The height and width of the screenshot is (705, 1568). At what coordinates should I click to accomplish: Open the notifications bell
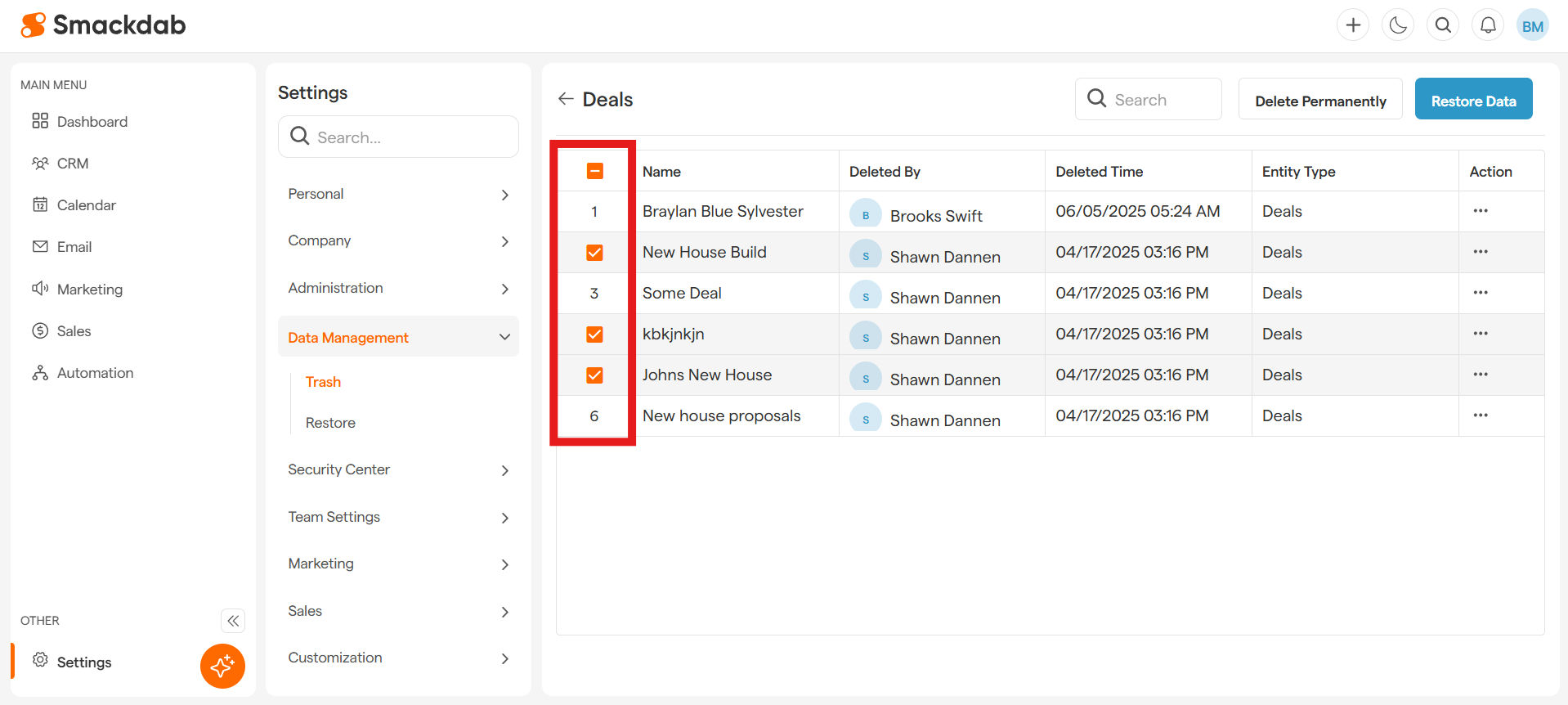[x=1488, y=25]
